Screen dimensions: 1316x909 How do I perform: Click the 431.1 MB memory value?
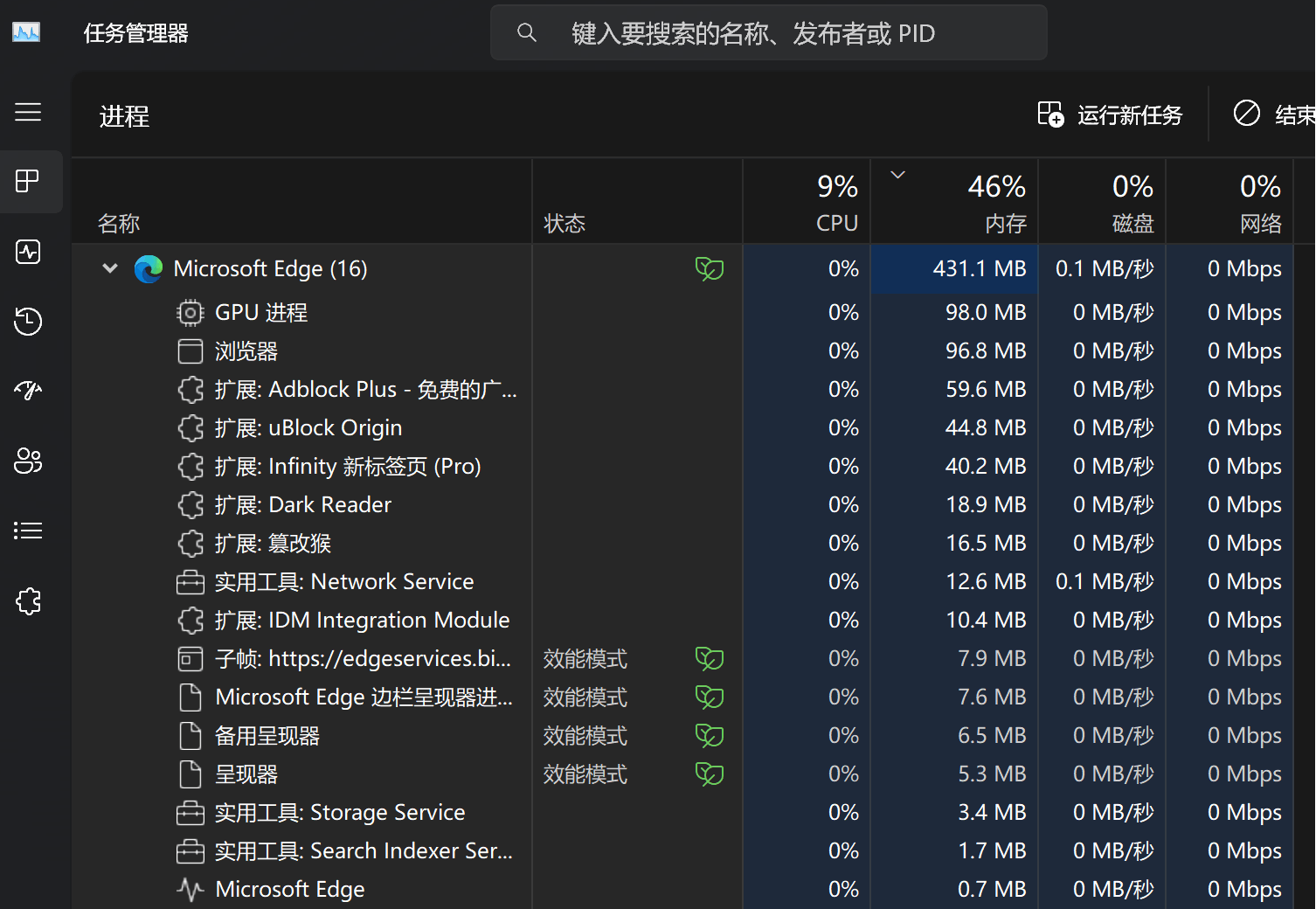point(979,268)
